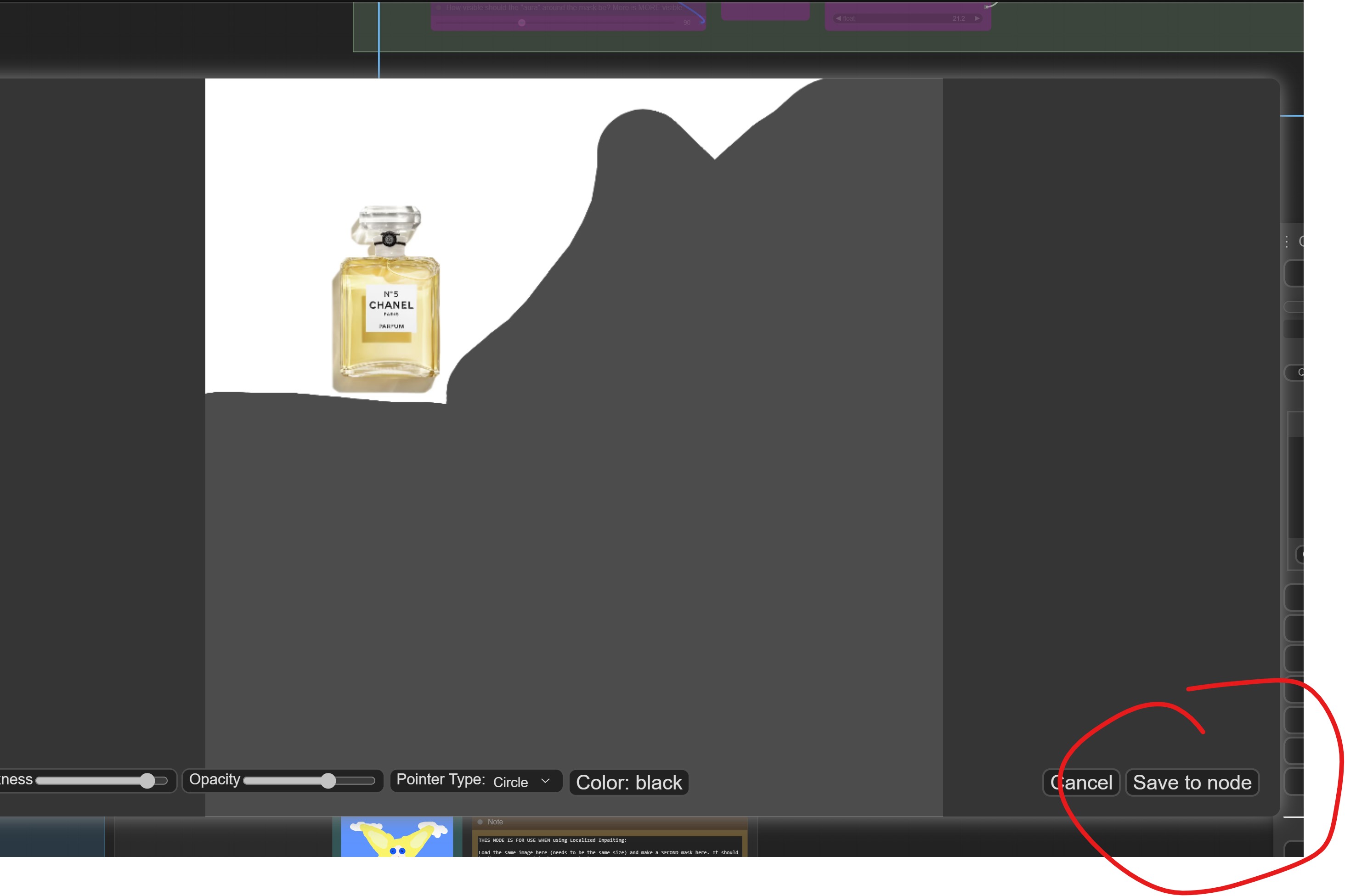Click the yellow bunny image thumbnail
The image size is (1345, 896).
click(x=397, y=838)
